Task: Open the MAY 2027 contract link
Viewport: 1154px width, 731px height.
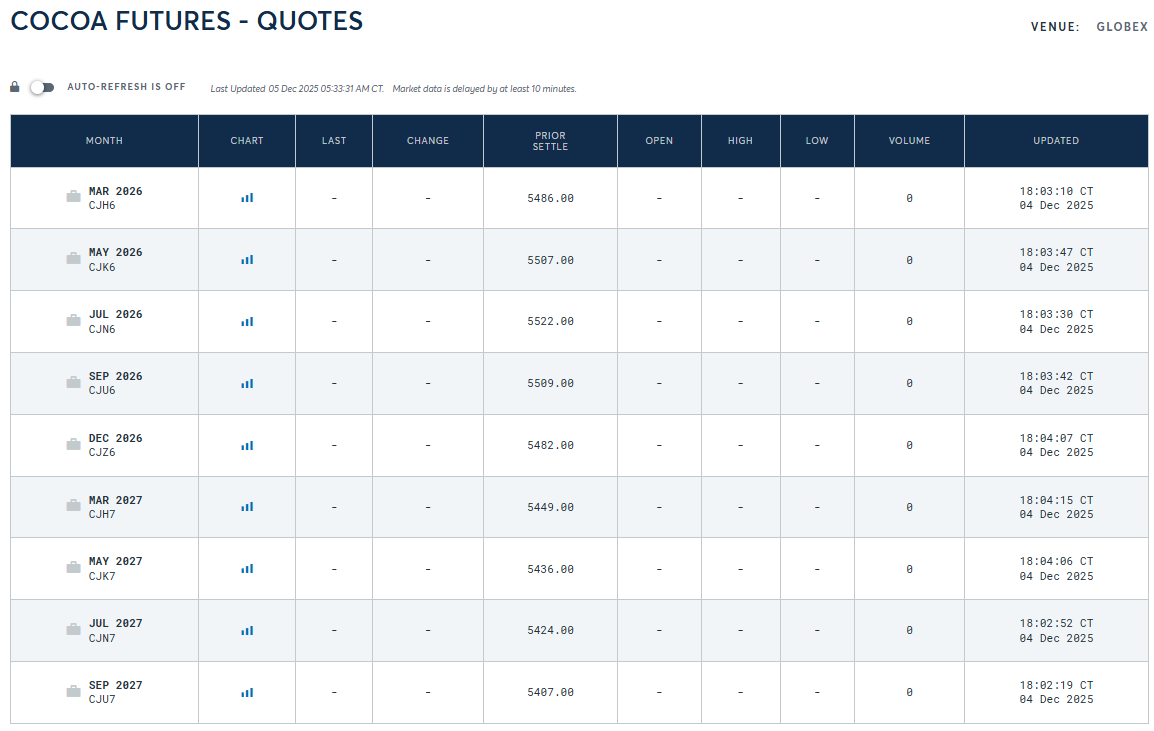Action: 116,561
